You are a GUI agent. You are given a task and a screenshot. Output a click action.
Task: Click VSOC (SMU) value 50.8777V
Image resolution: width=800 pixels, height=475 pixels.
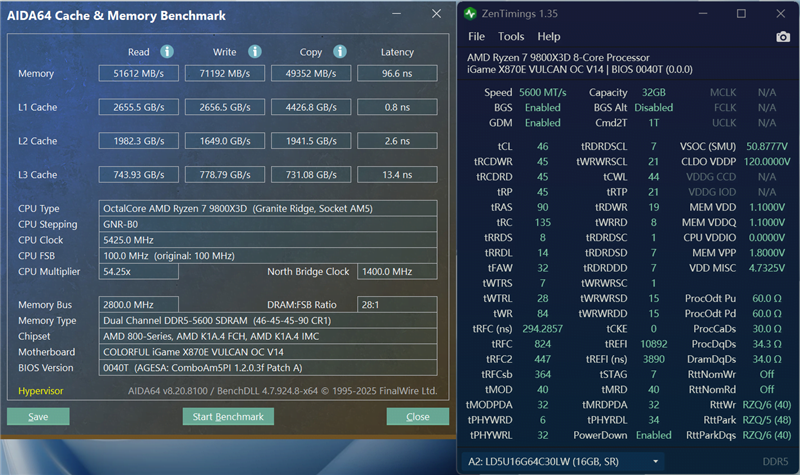(x=767, y=146)
